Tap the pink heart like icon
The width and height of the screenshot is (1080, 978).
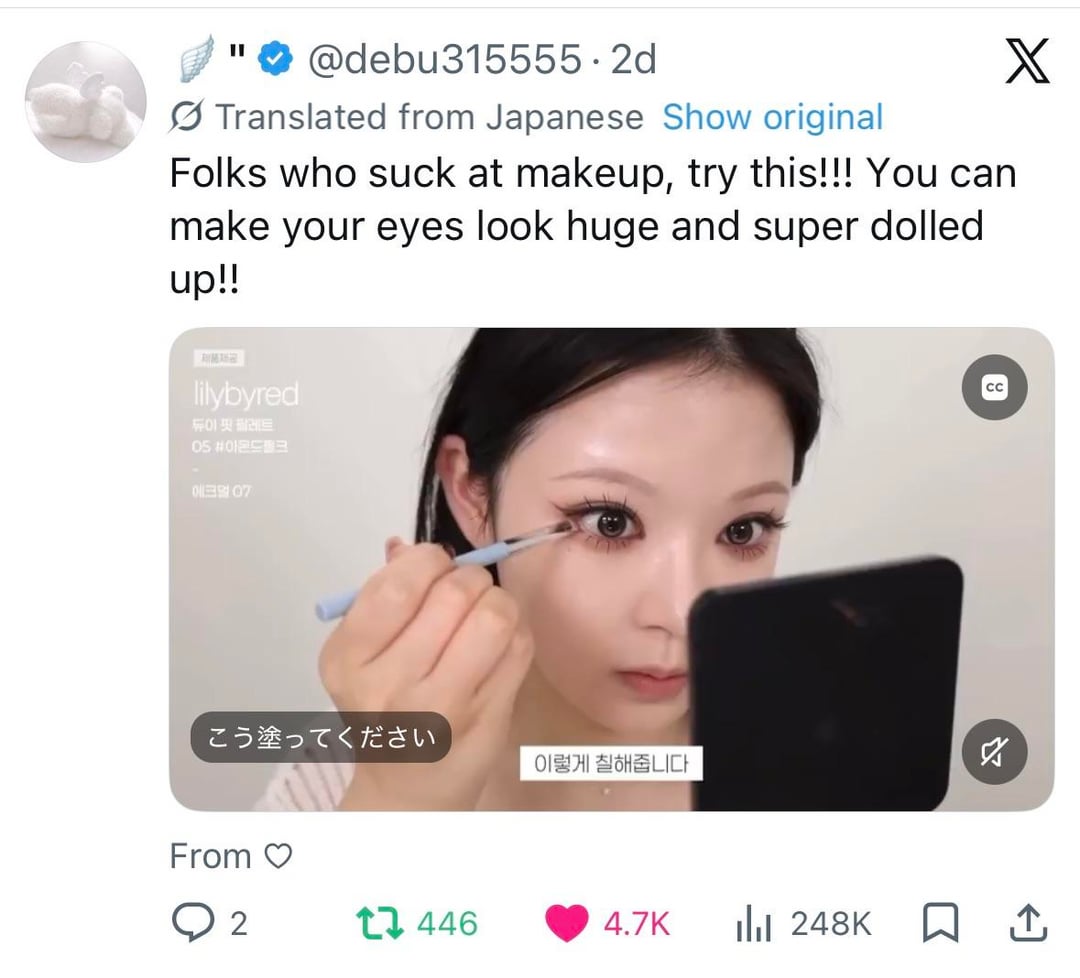(566, 923)
